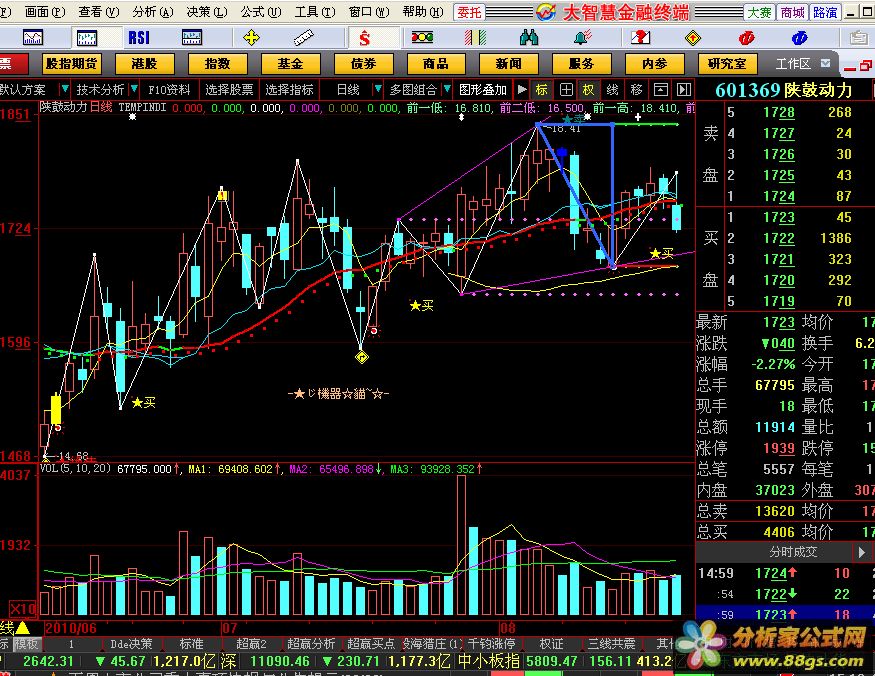Expand the 日线 period dropdown arrow

pyautogui.click(x=378, y=89)
